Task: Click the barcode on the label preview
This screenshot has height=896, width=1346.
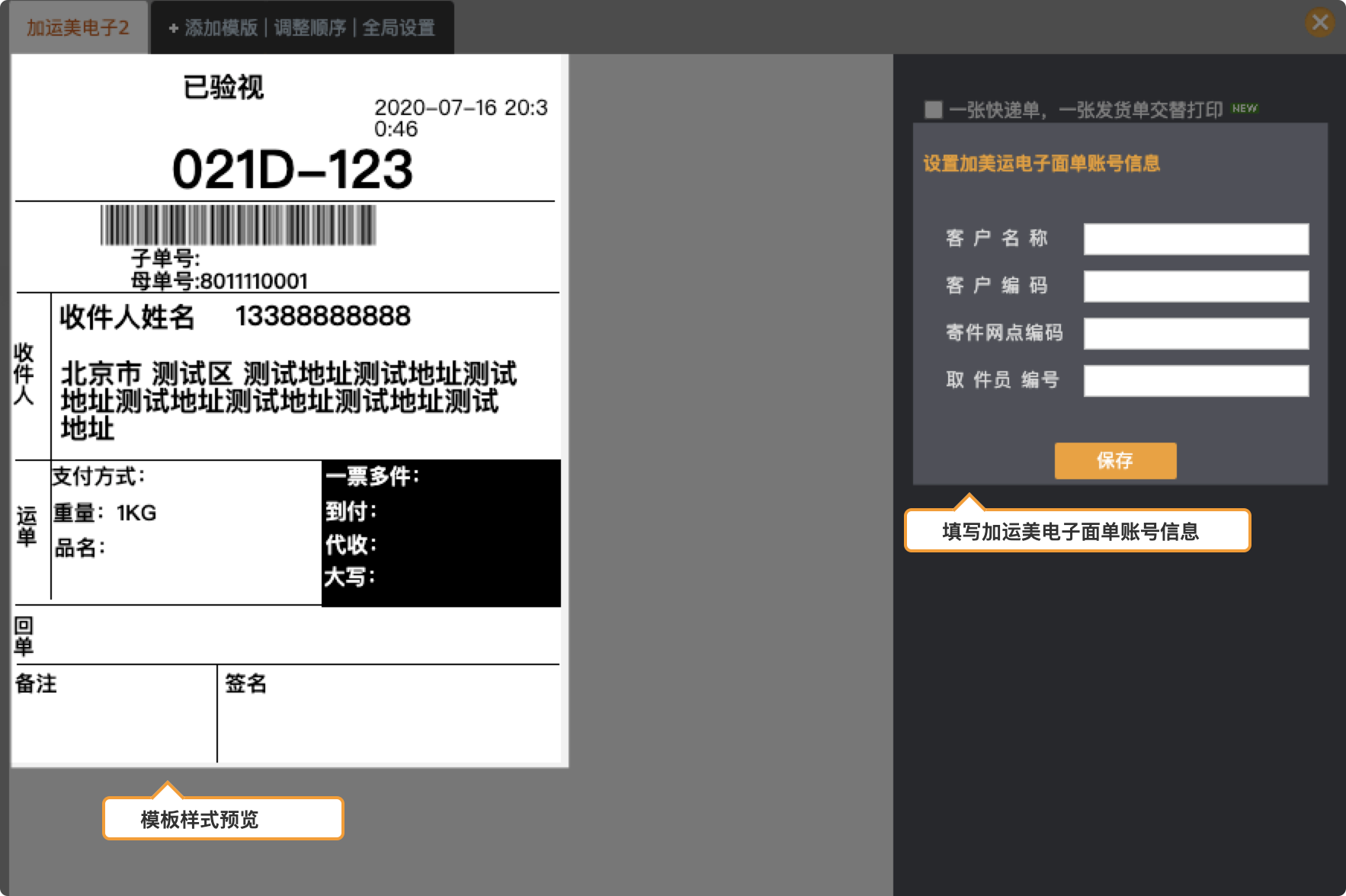Action: point(238,225)
